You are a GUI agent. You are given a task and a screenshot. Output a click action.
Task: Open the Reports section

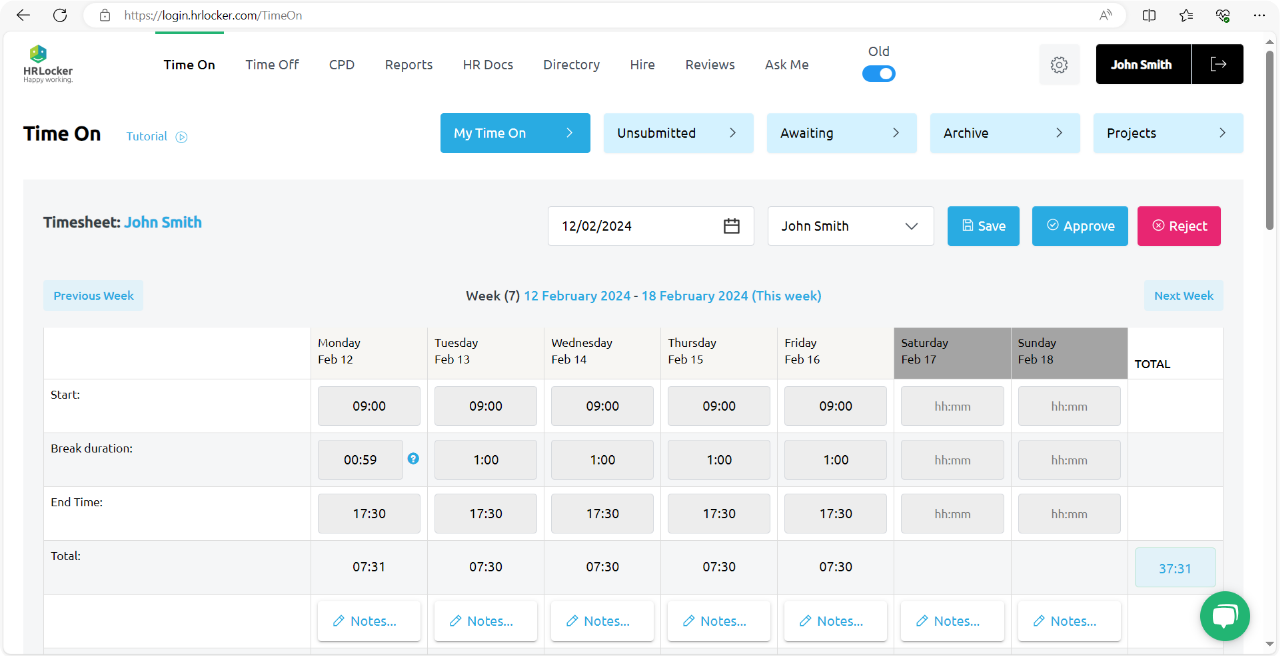pyautogui.click(x=408, y=64)
